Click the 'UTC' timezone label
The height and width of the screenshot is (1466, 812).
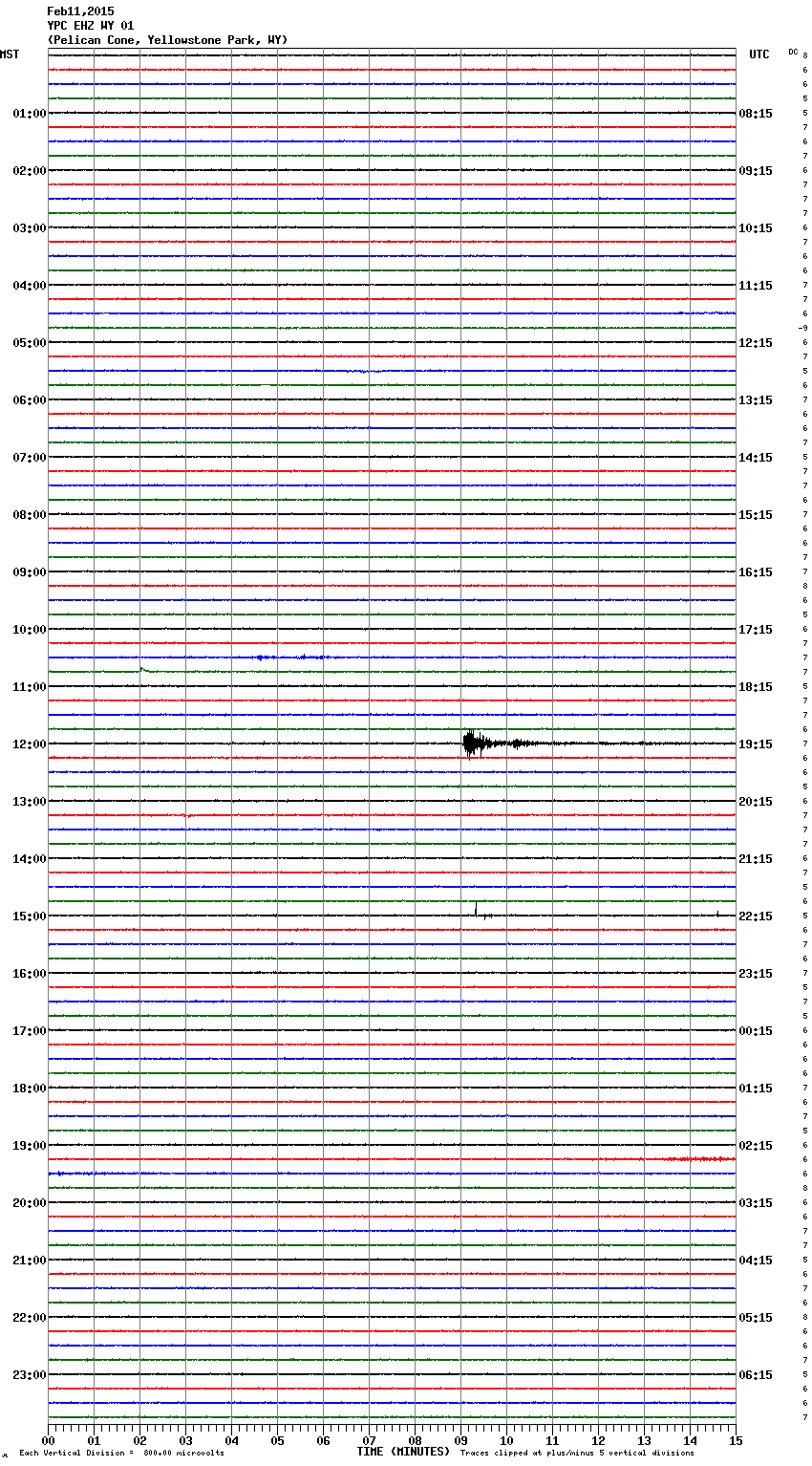pos(759,54)
